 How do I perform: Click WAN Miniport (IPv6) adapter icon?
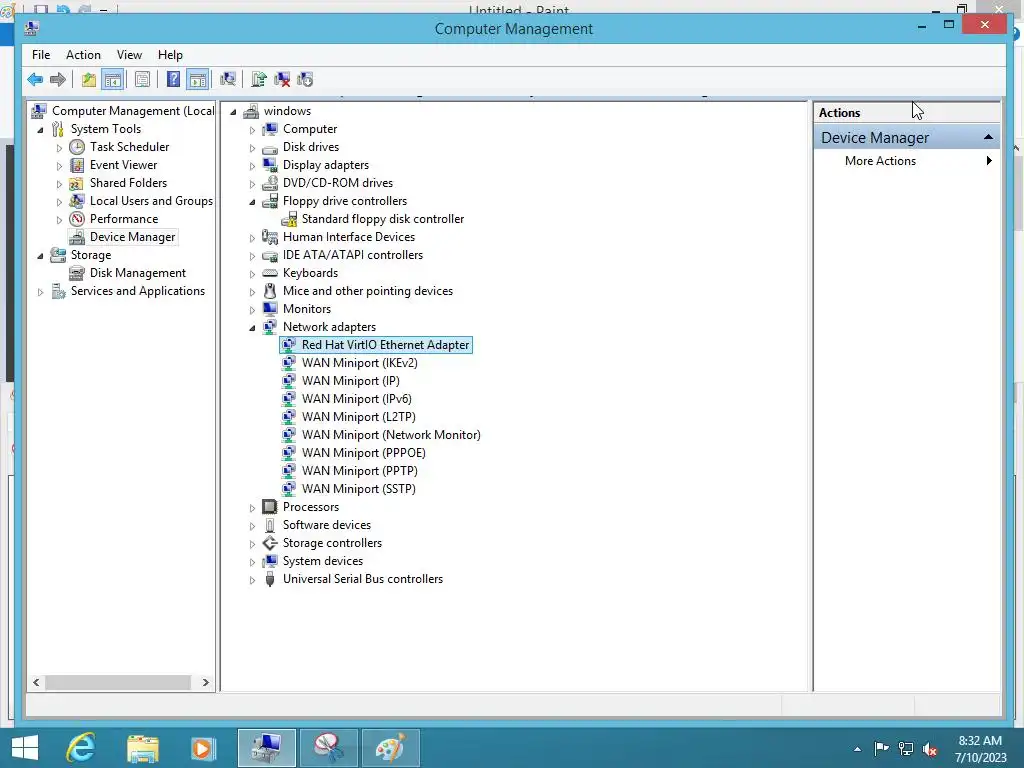289,398
